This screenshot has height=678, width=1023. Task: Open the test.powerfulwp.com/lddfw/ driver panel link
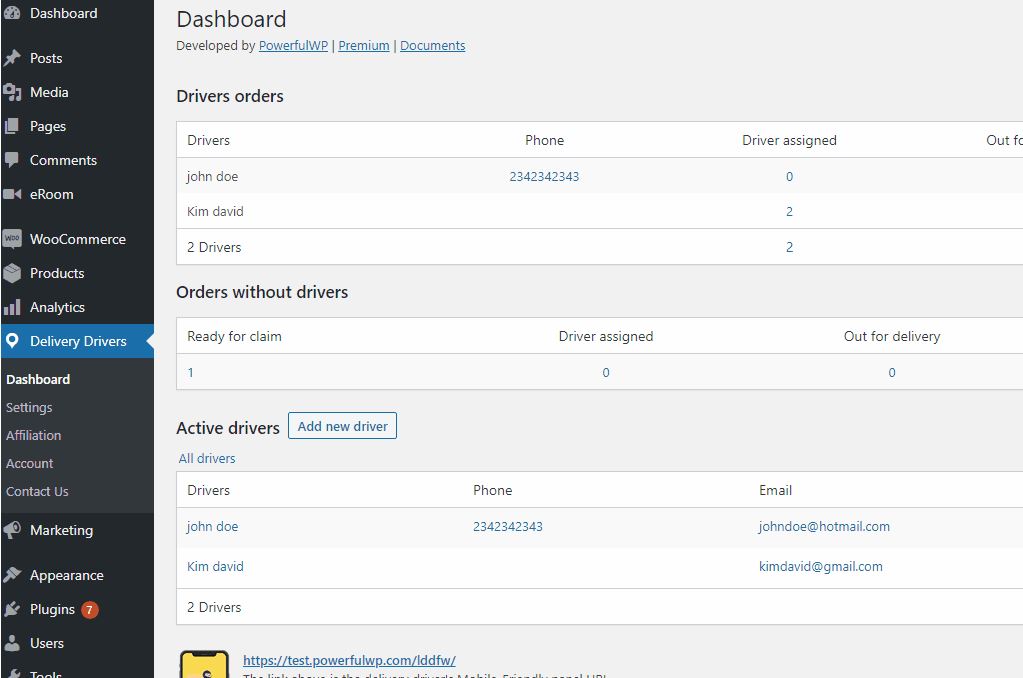coord(349,660)
